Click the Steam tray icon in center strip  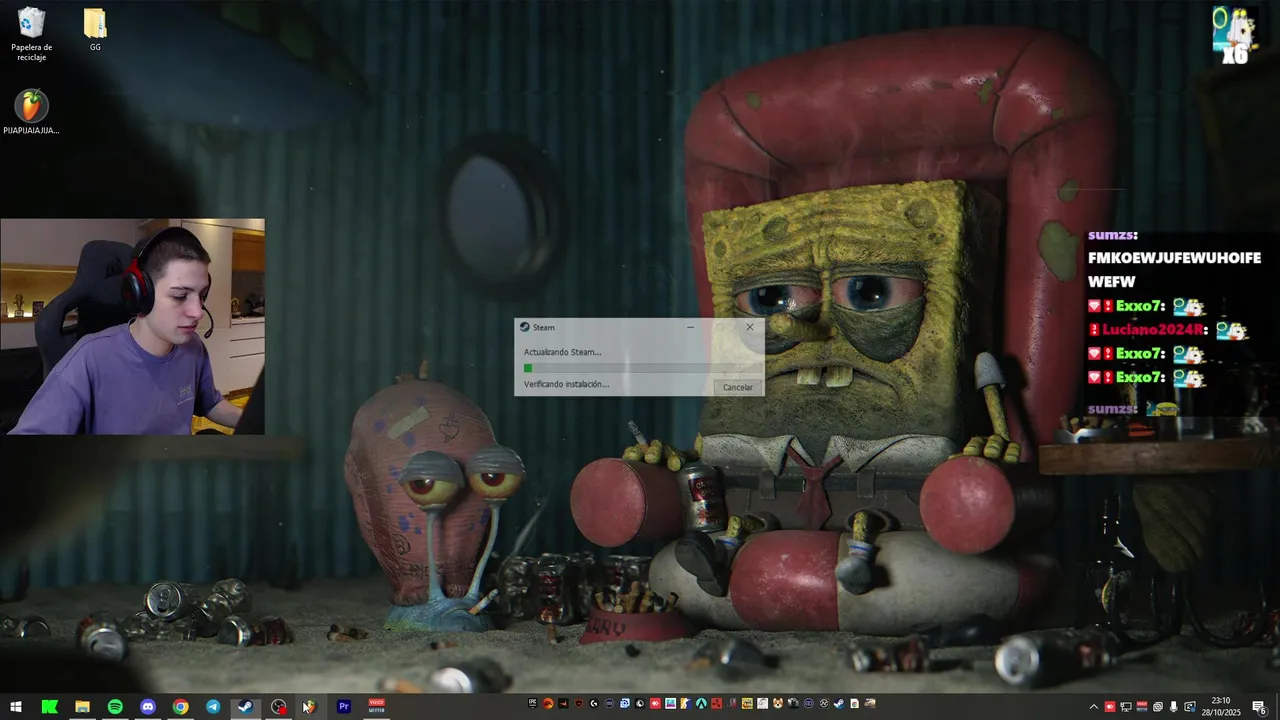839,704
